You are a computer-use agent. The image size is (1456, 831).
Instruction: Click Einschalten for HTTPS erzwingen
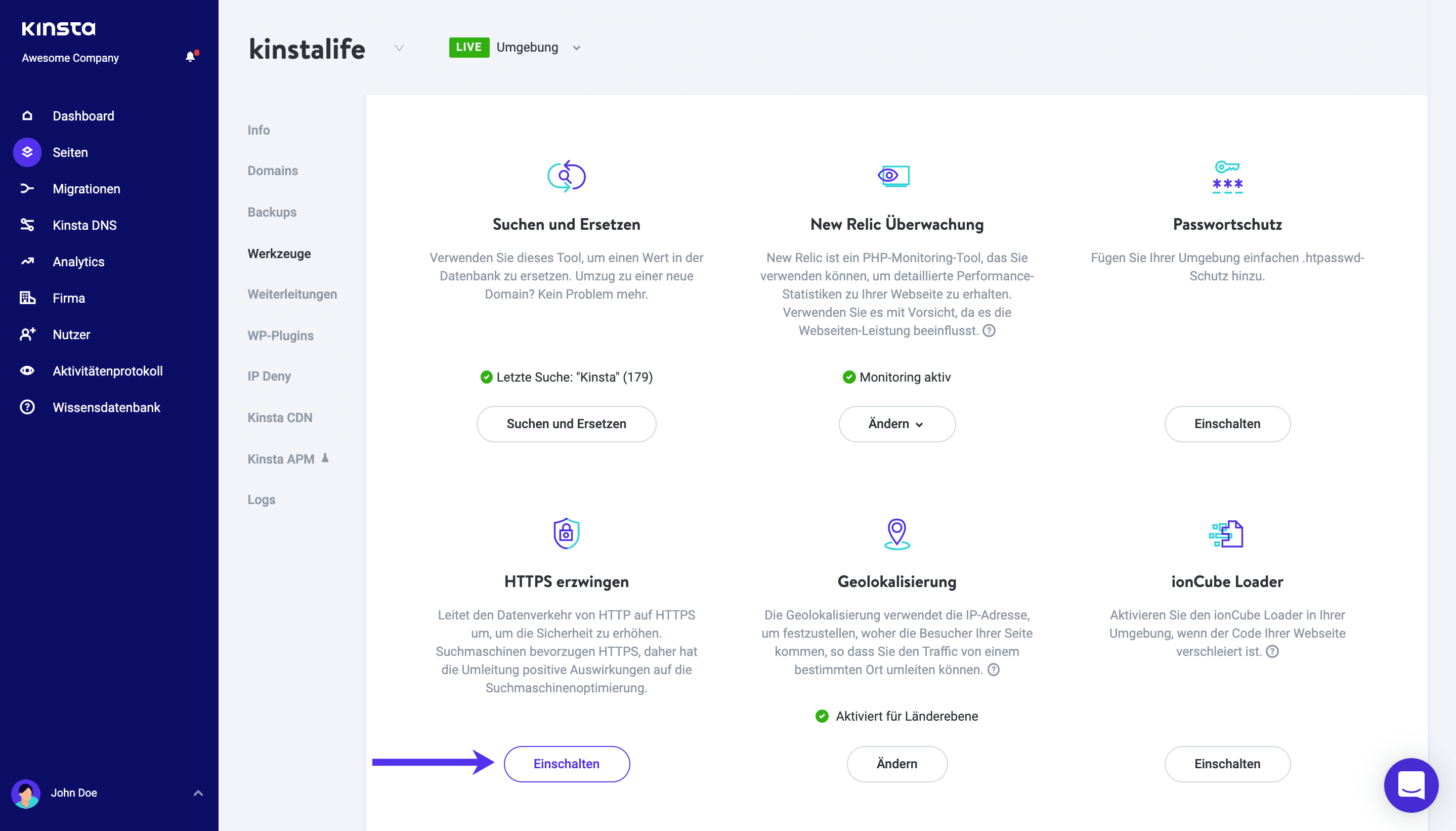pos(566,764)
